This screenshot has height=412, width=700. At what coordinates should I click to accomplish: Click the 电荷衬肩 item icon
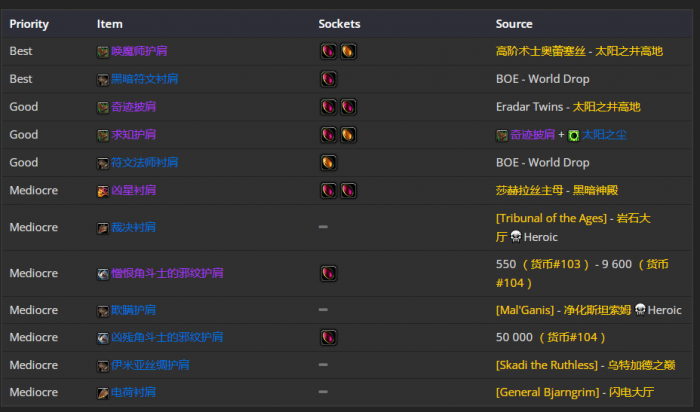(x=103, y=393)
